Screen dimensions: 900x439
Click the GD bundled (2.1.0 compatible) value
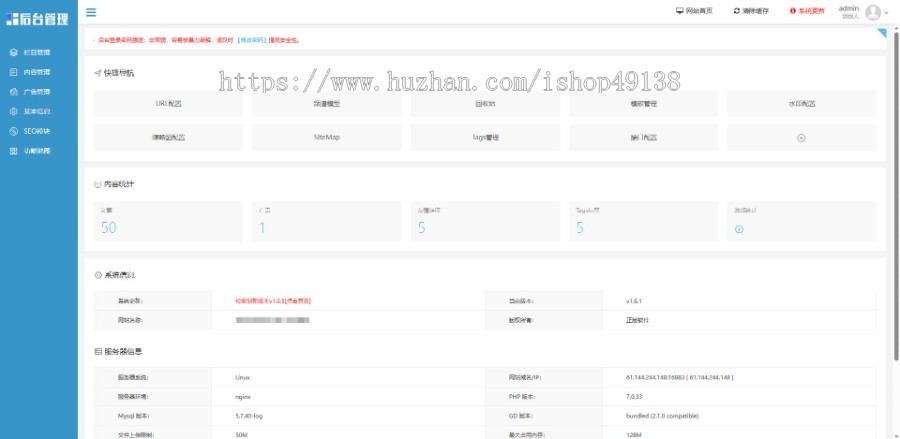tap(662, 416)
